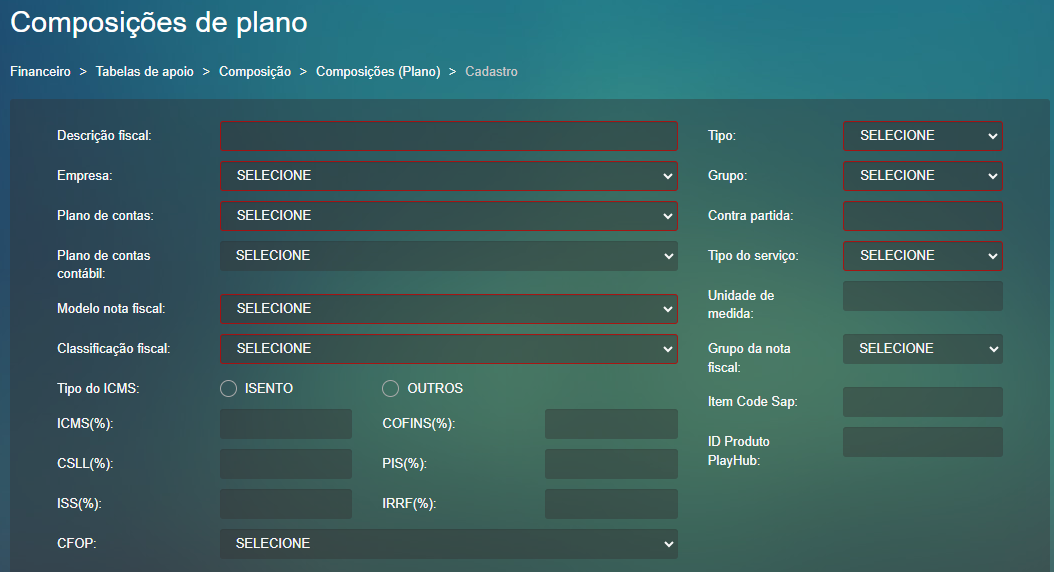Image resolution: width=1054 pixels, height=572 pixels.
Task: Return to Composições (Plano) breadcrumb
Action: coord(378,72)
